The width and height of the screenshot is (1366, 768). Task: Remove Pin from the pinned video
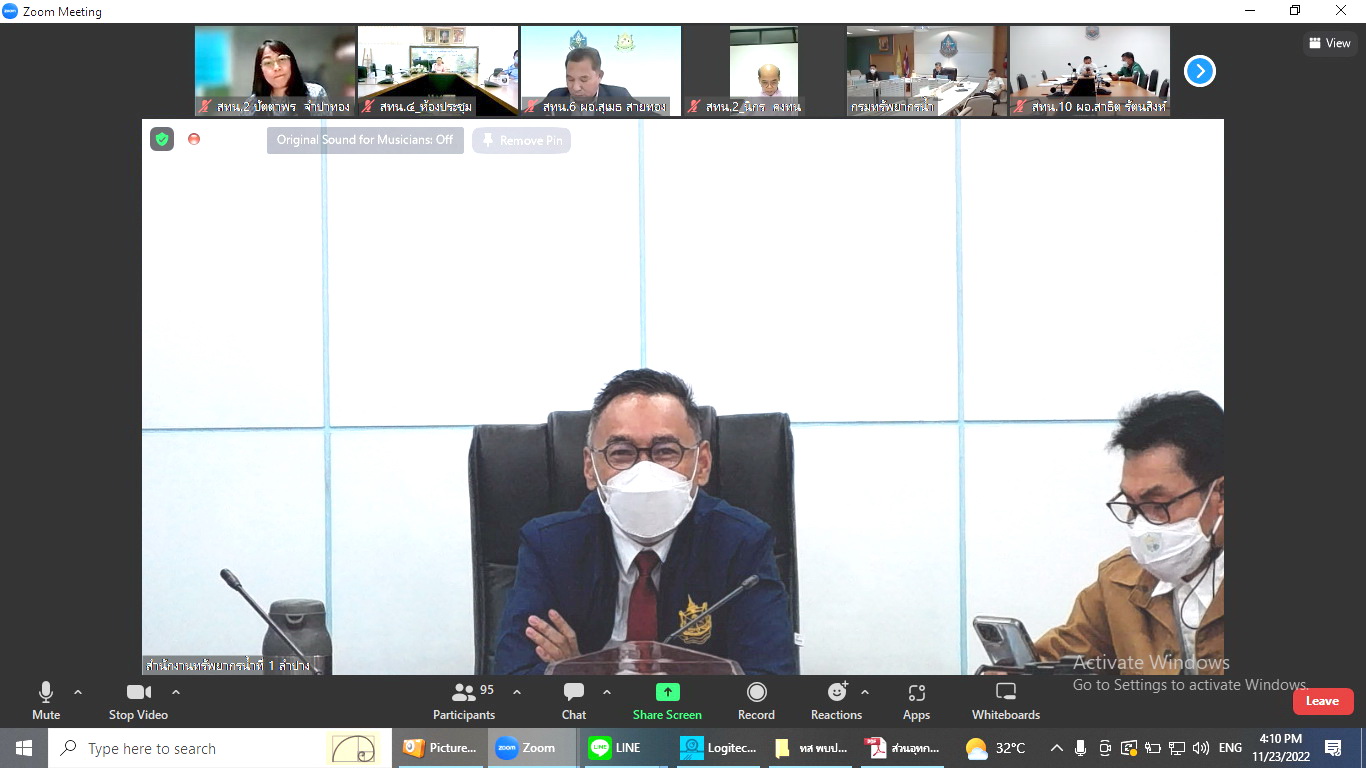coord(521,141)
